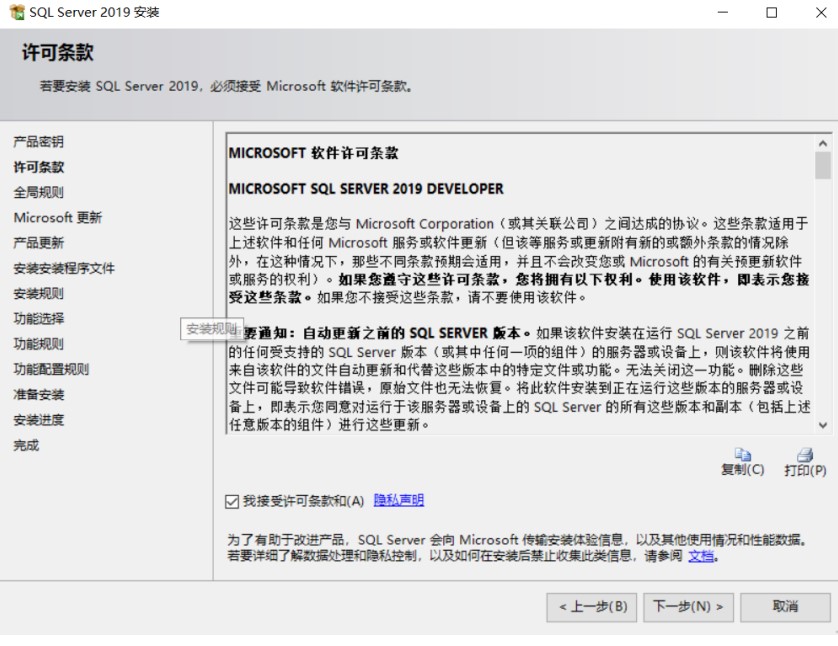
Task: Select 准备安装 step in sidebar
Action: tap(38, 395)
